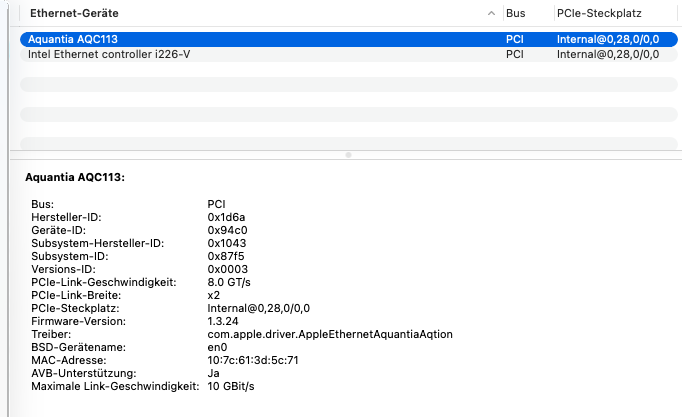The image size is (682, 417).
Task: Click the 'PCIe-Link-Geschwindigkeit:' label
Action: point(104,282)
